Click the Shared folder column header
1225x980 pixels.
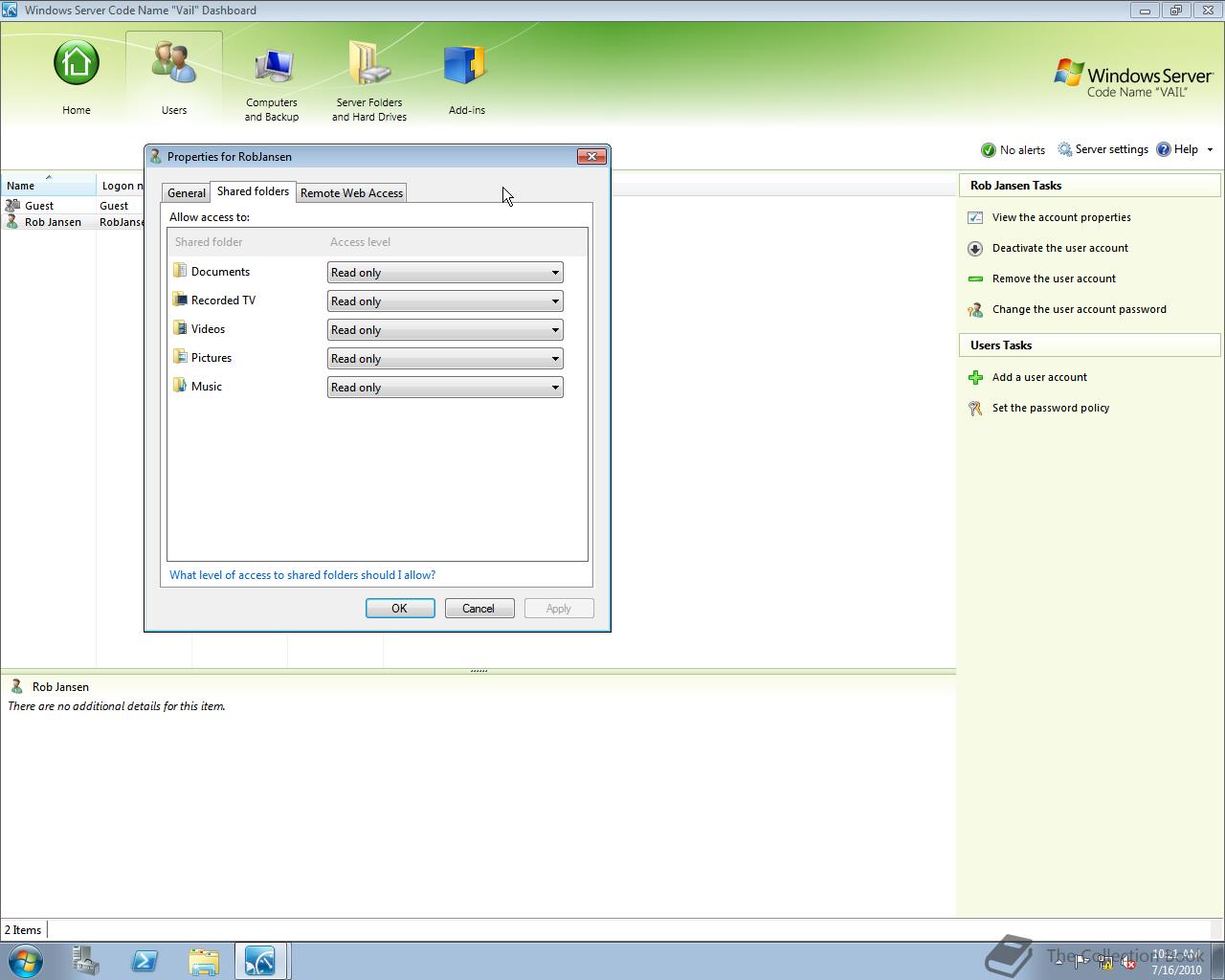(209, 242)
